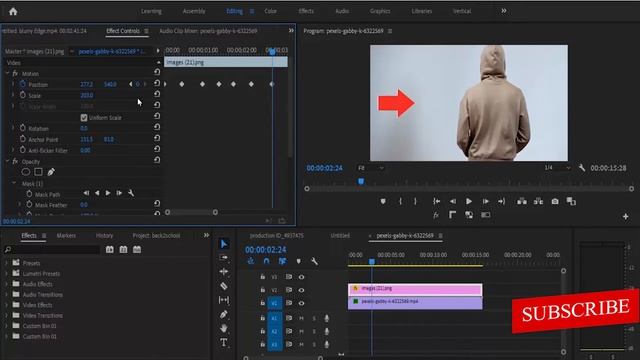Select the free draw bezier mask pen
This screenshot has width=640, height=360.
pyautogui.click(x=51, y=172)
